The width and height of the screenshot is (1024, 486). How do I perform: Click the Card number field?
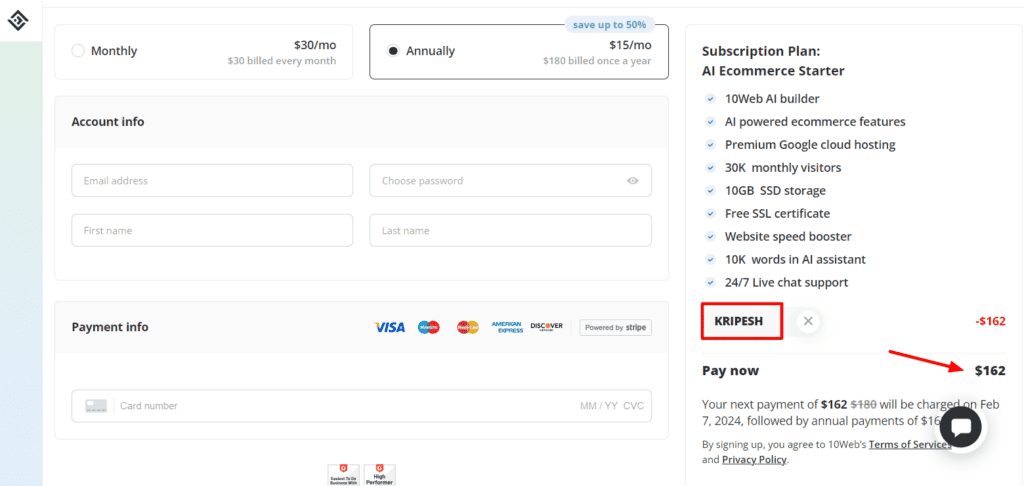pos(361,406)
